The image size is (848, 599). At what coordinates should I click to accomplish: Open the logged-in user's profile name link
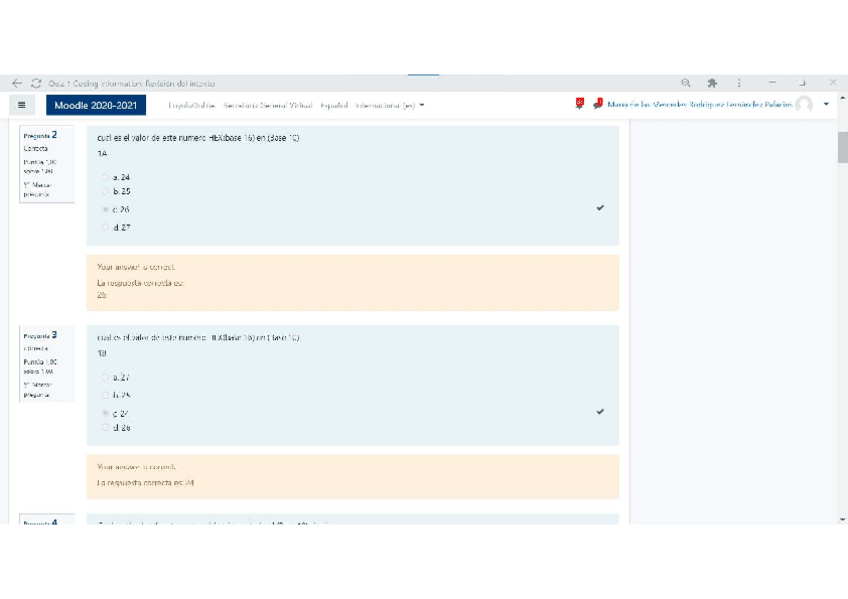[700, 104]
